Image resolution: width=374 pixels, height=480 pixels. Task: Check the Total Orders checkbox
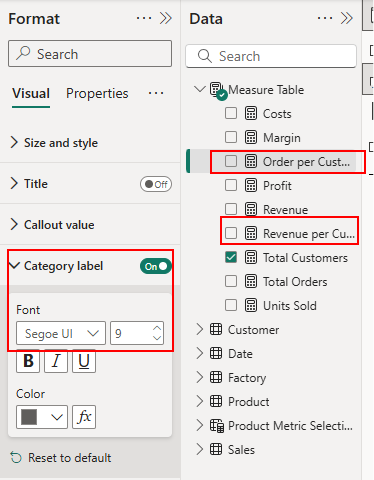[231, 281]
